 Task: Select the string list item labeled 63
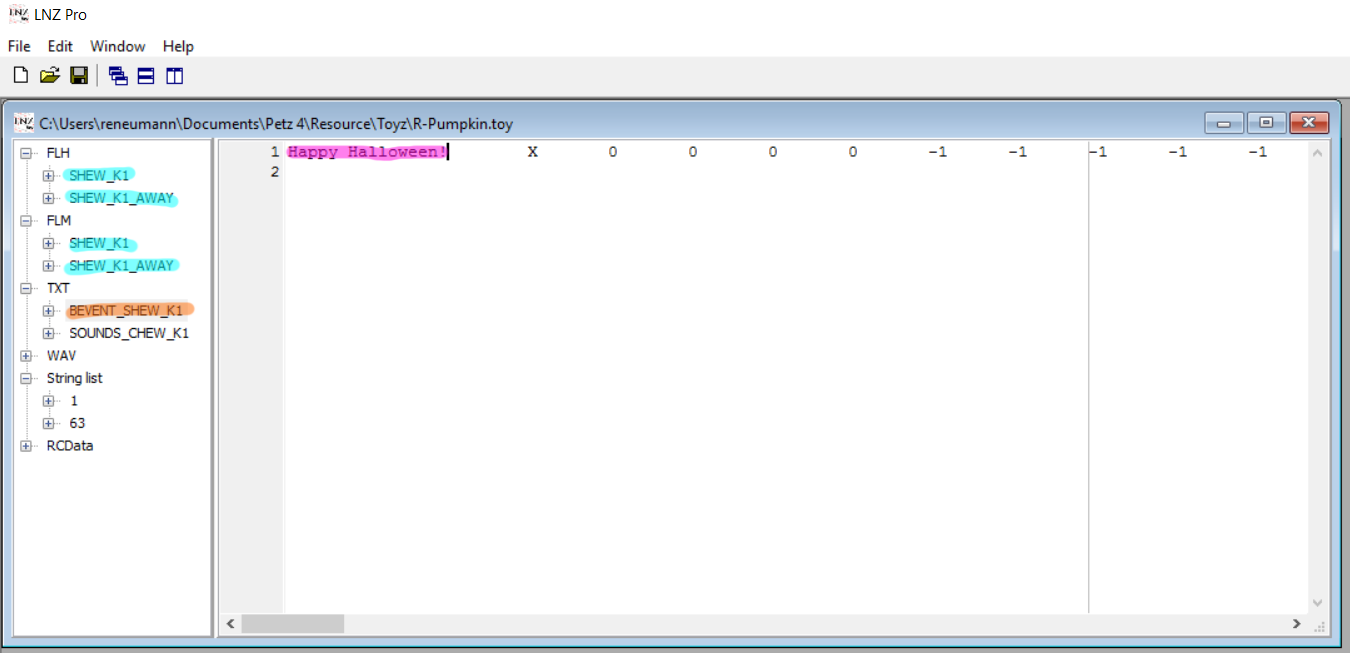pyautogui.click(x=77, y=423)
